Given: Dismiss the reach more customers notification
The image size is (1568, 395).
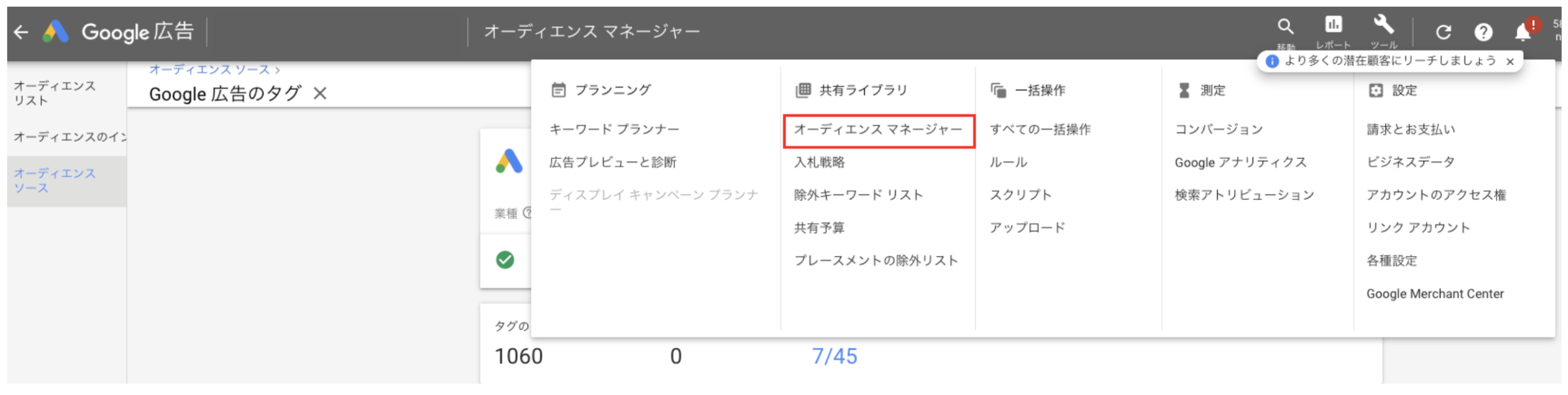Looking at the screenshot, I should pos(1510,62).
